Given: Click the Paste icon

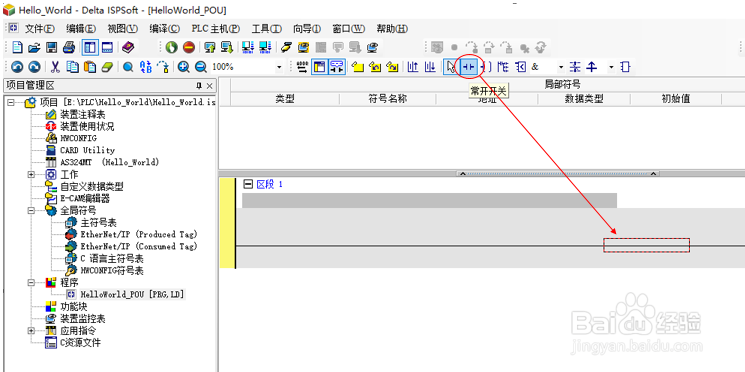Looking at the screenshot, I should click(x=90, y=67).
